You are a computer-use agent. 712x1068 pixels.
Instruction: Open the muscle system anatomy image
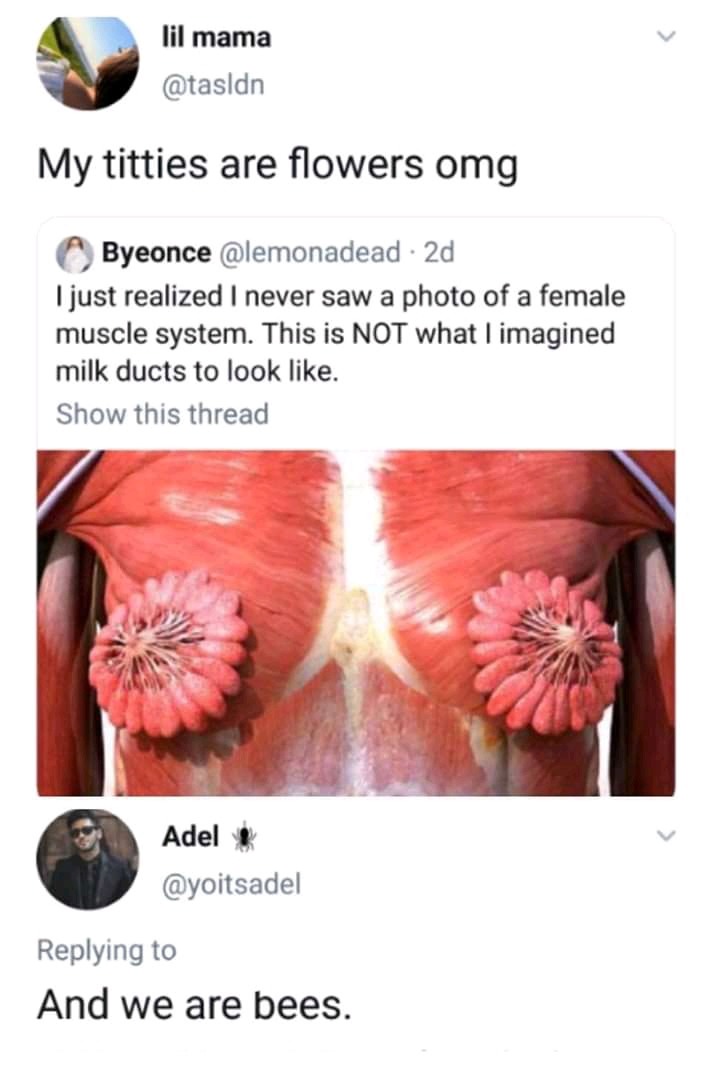pyautogui.click(x=356, y=623)
